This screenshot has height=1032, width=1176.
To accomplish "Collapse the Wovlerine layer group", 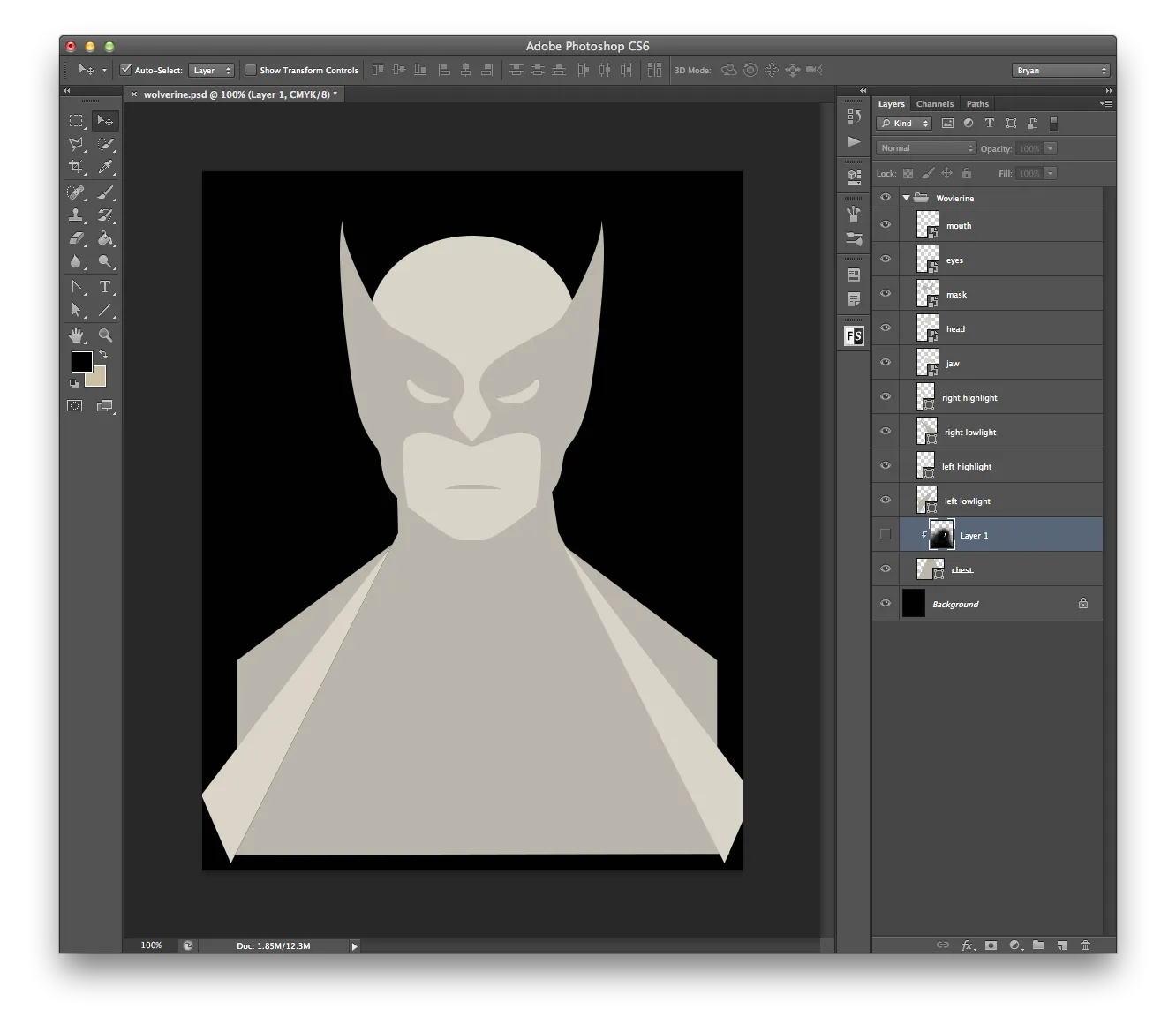I will [x=906, y=199].
